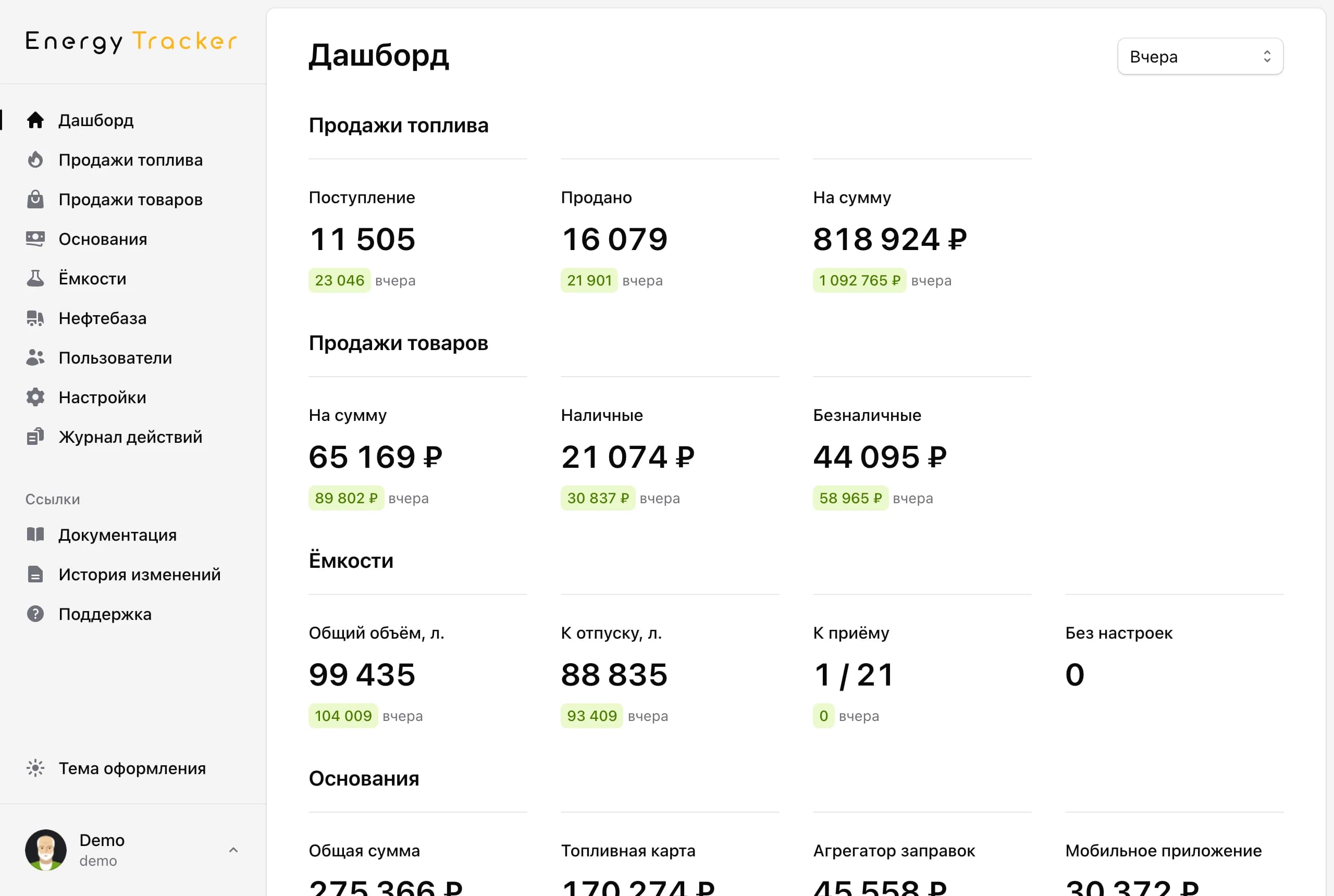Open Журнал действий page
1334x896 pixels.
click(x=131, y=437)
